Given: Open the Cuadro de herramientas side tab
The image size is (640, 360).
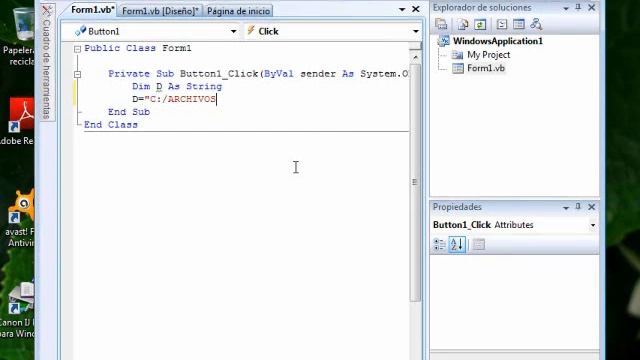Looking at the screenshot, I should click(x=47, y=62).
